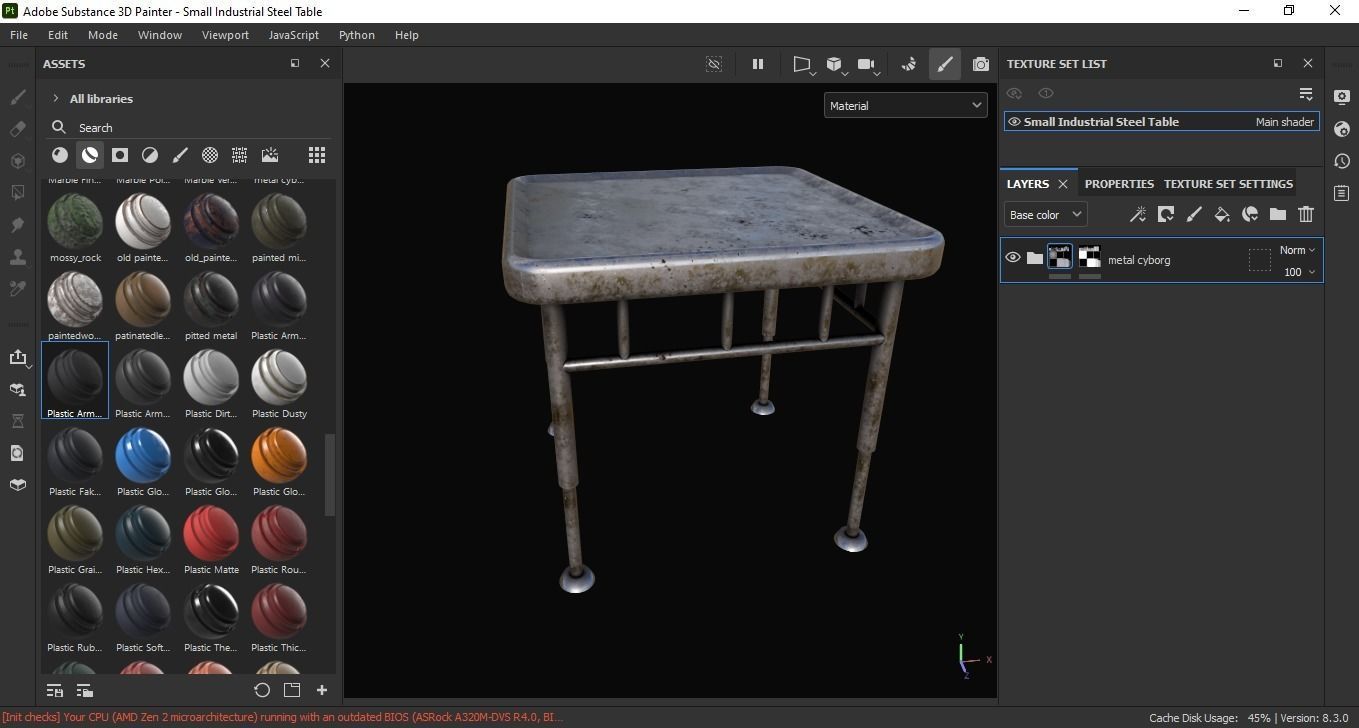The image size is (1359, 728).
Task: Select the Projection tool
Action: click(x=17, y=161)
